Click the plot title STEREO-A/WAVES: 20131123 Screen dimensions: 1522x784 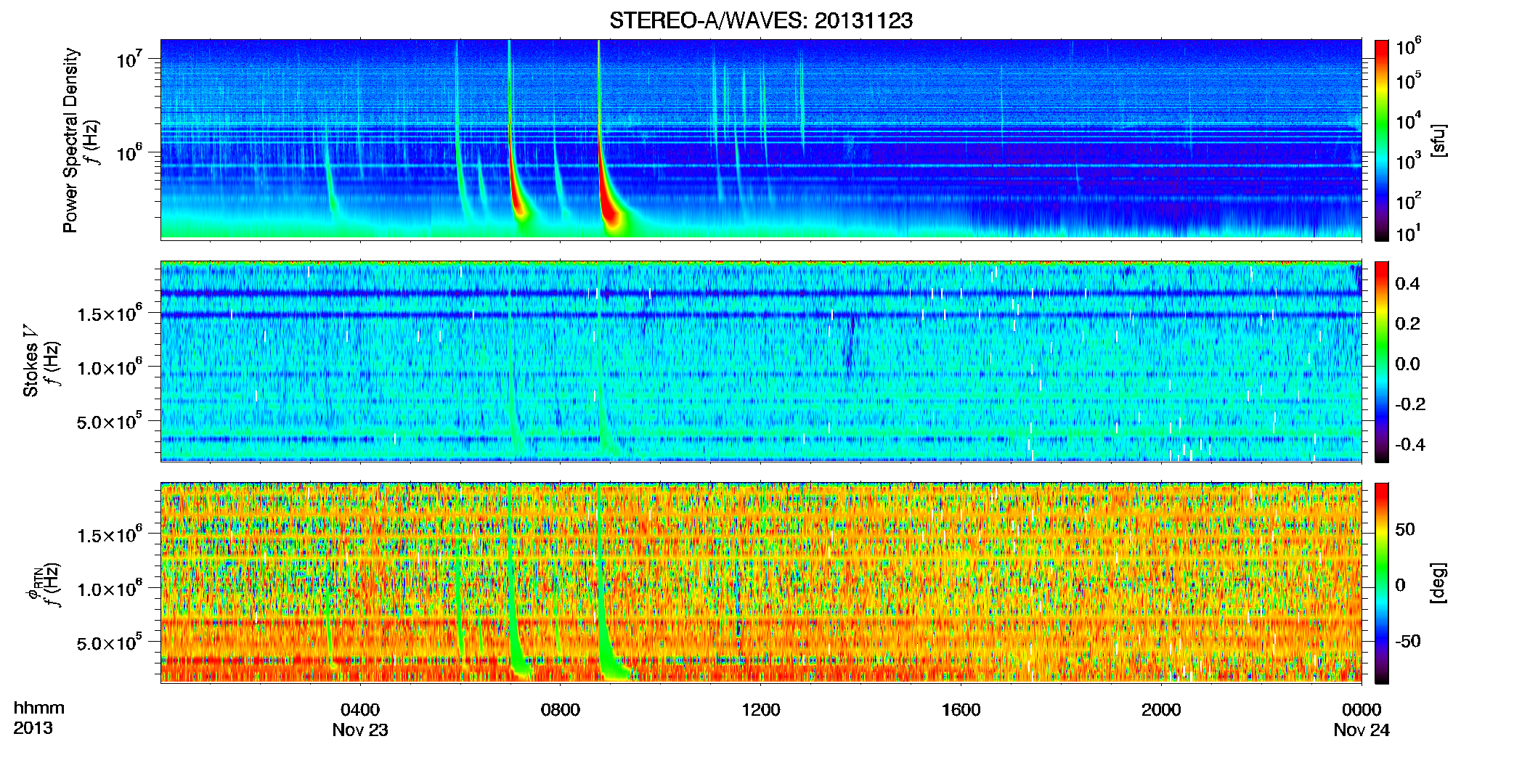click(760, 21)
